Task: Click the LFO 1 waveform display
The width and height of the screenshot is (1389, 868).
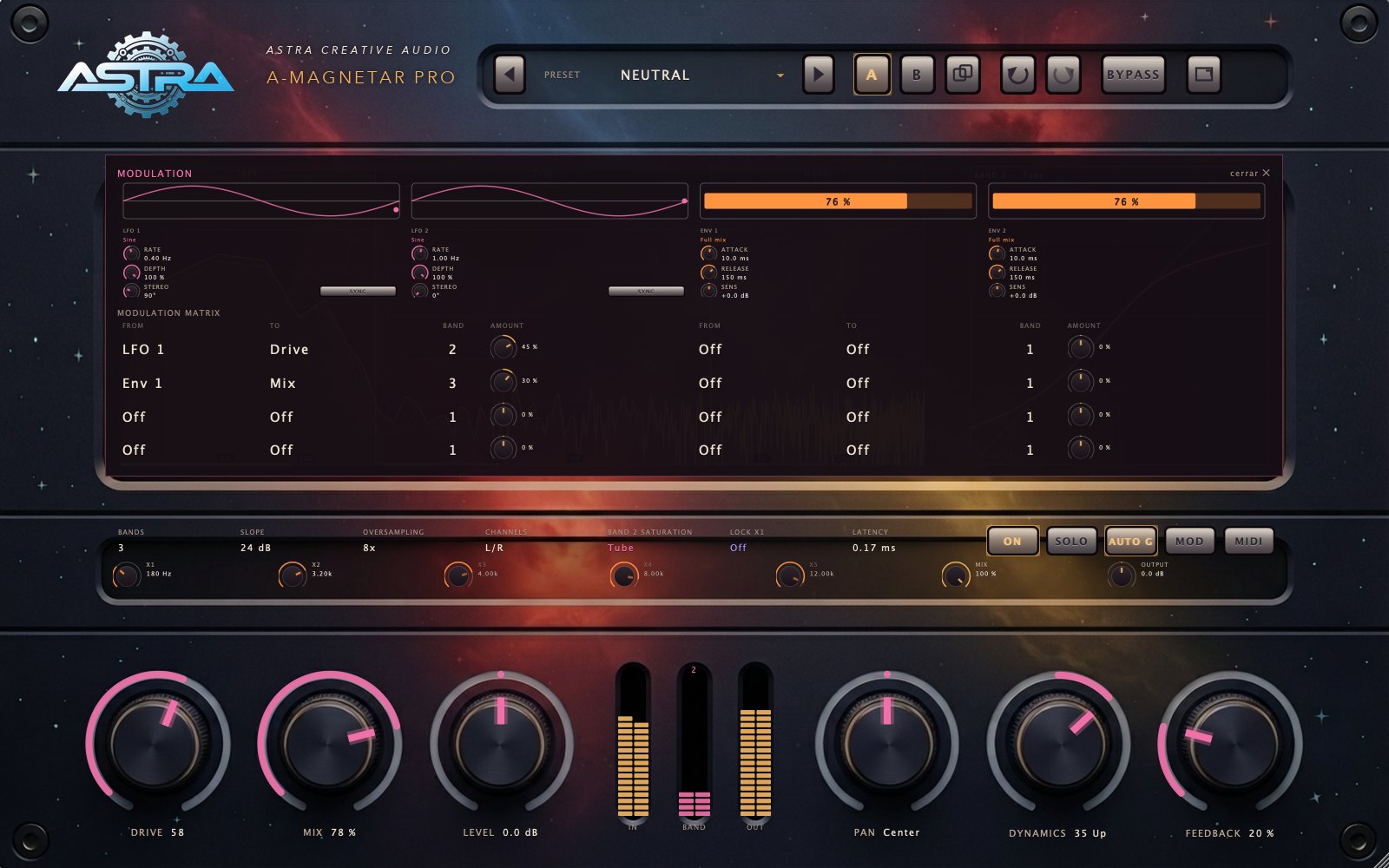Action: (261, 201)
